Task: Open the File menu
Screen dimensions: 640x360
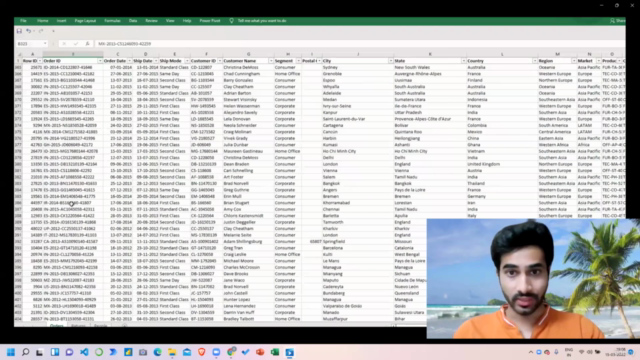Action: pyautogui.click(x=23, y=20)
